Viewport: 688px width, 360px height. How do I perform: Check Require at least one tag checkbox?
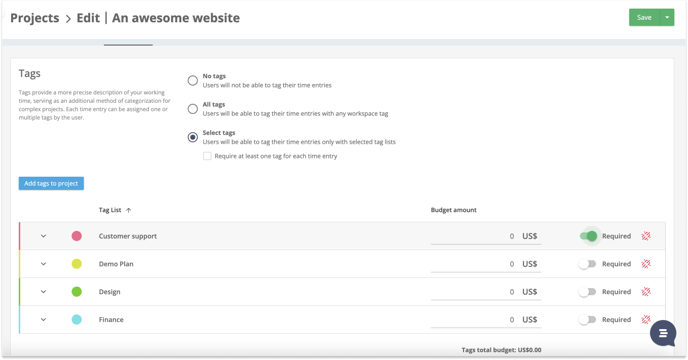(207, 156)
